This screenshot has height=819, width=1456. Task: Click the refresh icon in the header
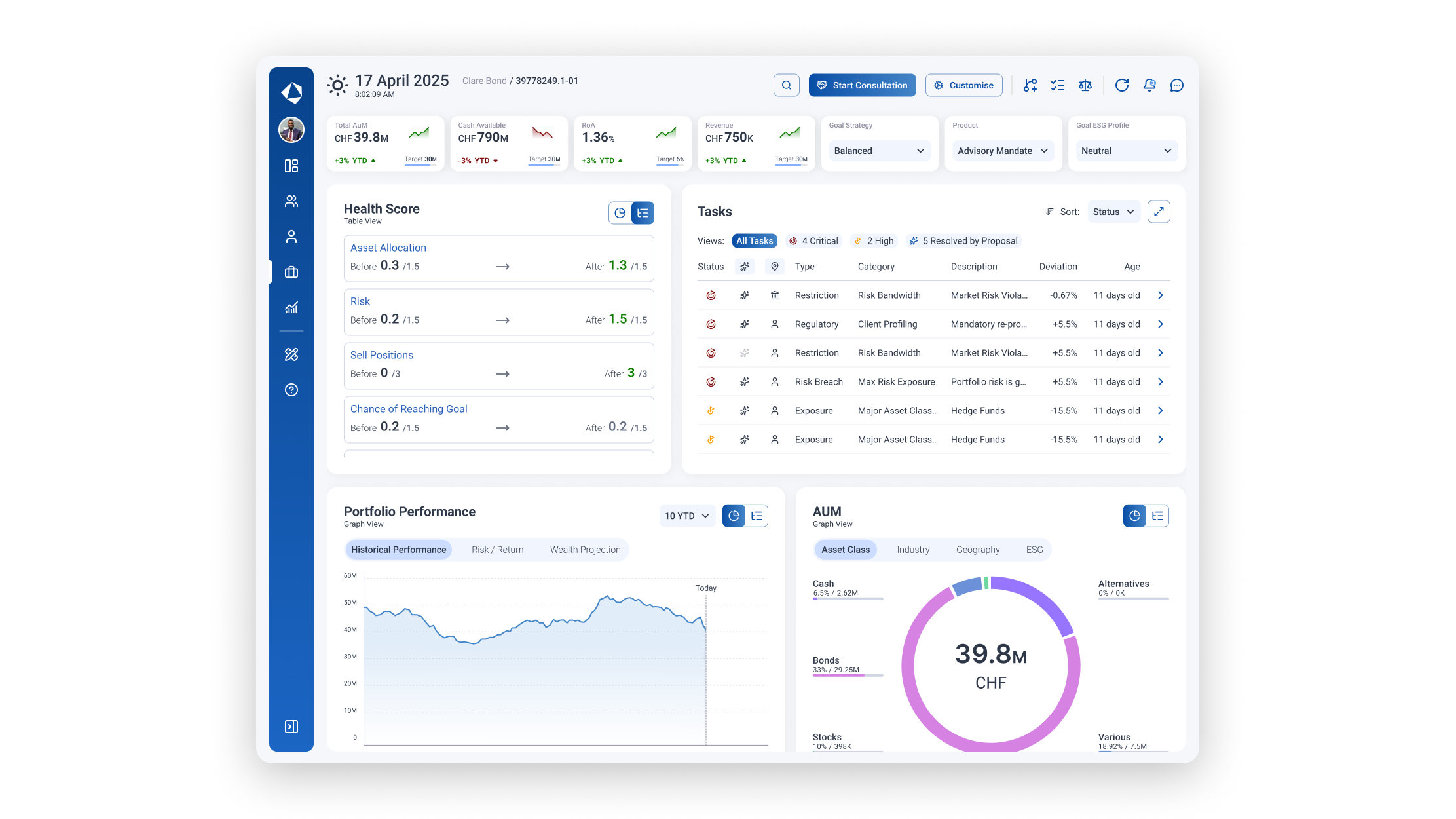point(1122,85)
